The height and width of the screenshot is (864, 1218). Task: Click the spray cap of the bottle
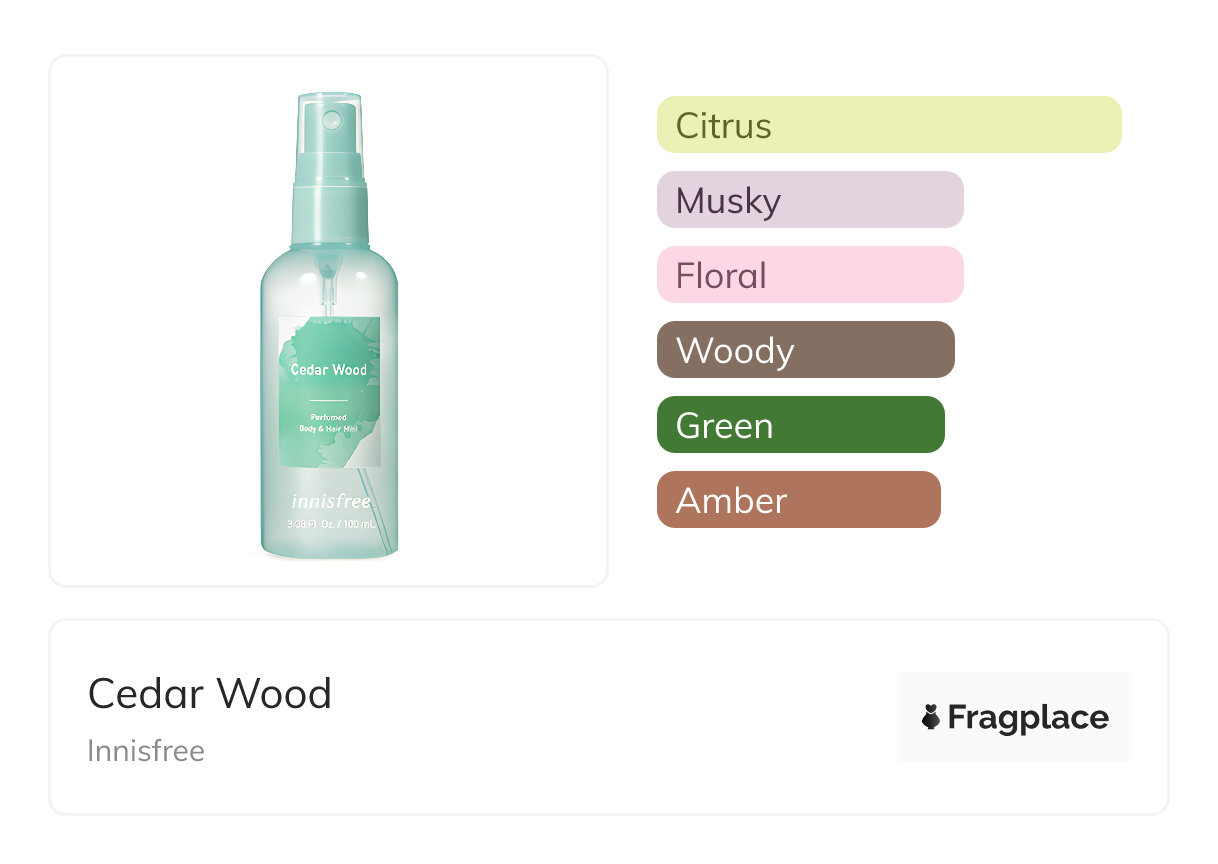coord(331,140)
